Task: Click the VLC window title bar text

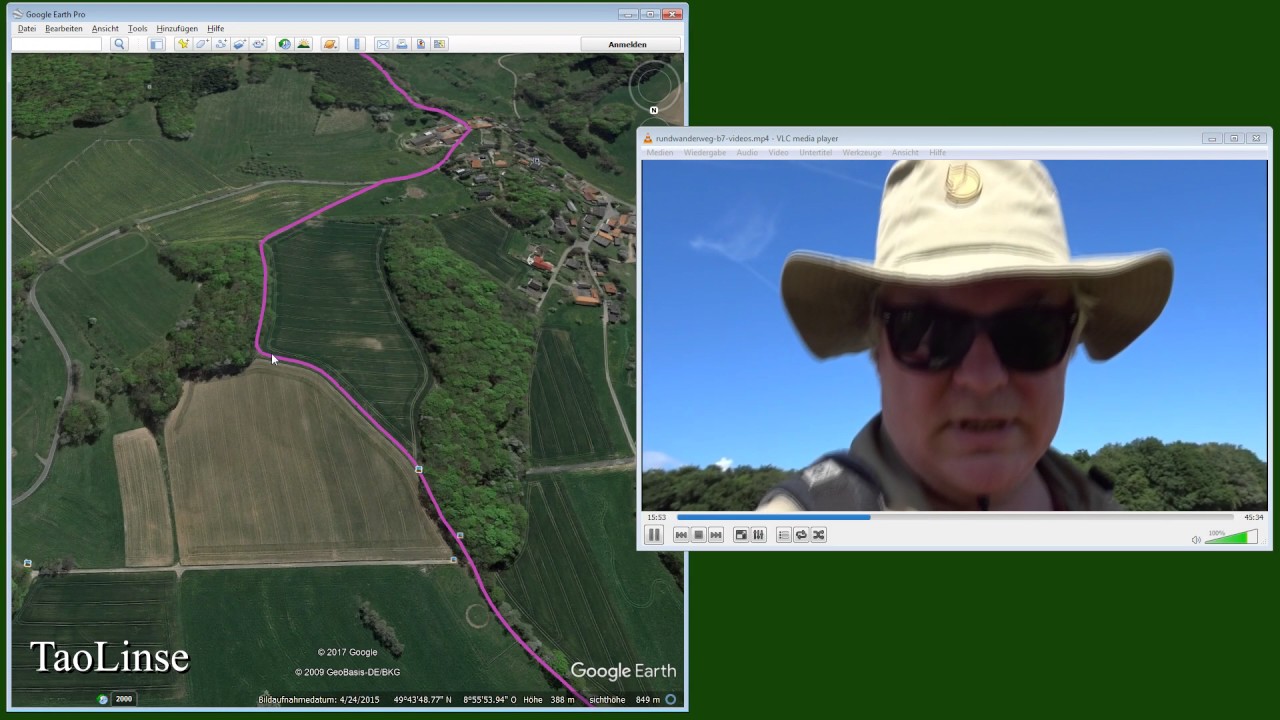Action: [747, 139]
